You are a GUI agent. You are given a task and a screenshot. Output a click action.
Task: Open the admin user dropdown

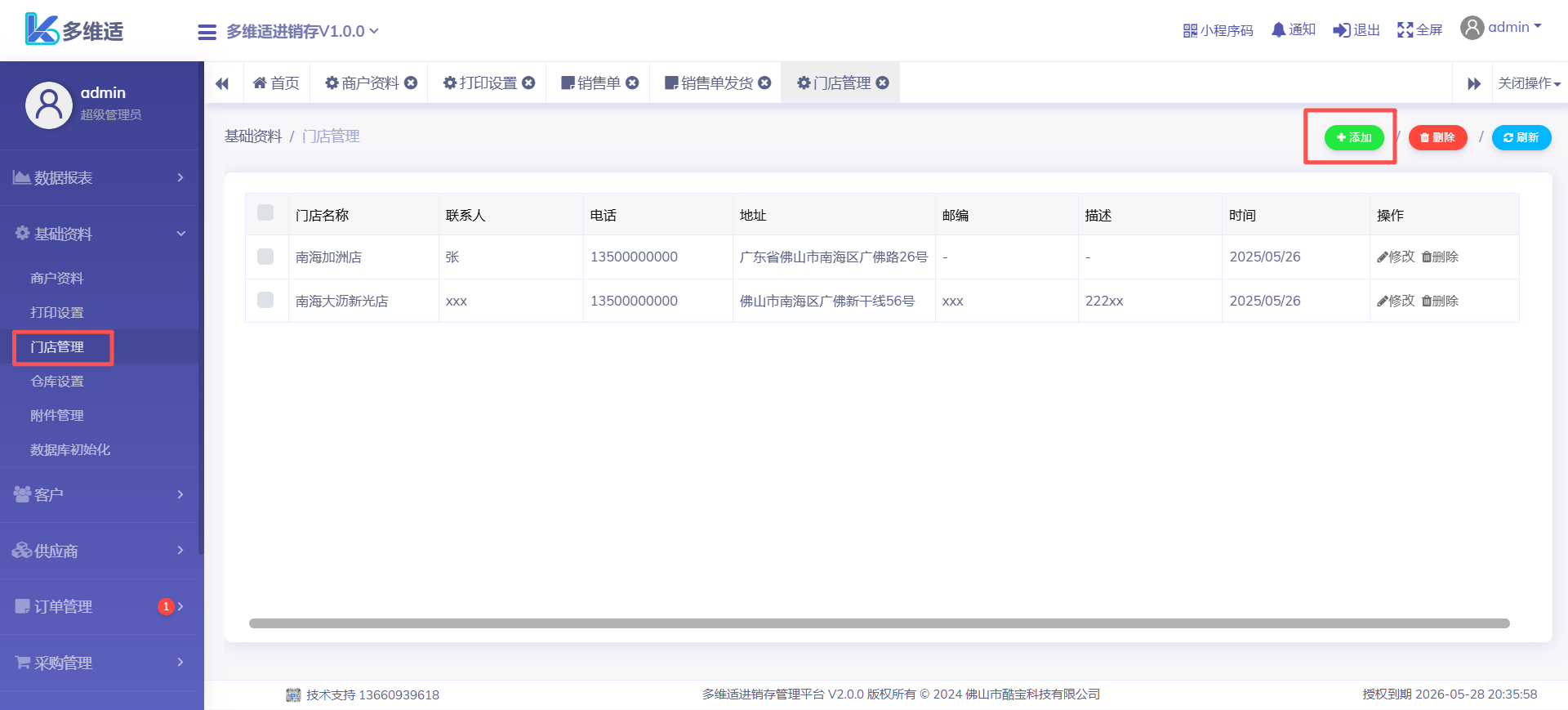pos(1501,28)
